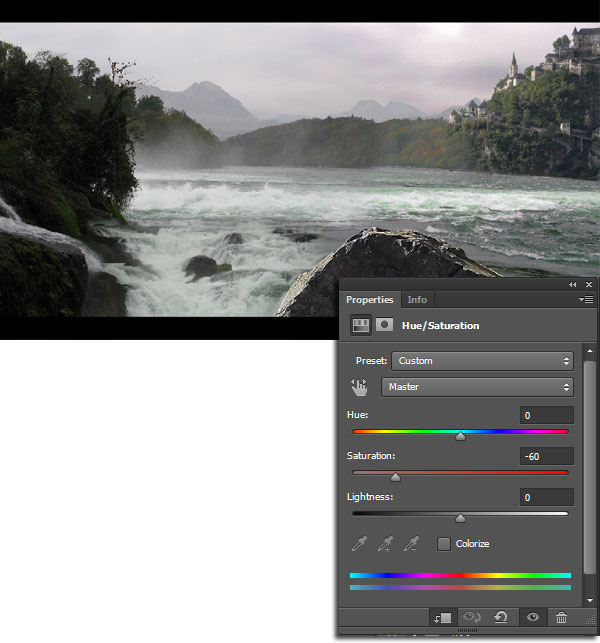
Task: Click the Lightness value input field
Action: coord(546,497)
